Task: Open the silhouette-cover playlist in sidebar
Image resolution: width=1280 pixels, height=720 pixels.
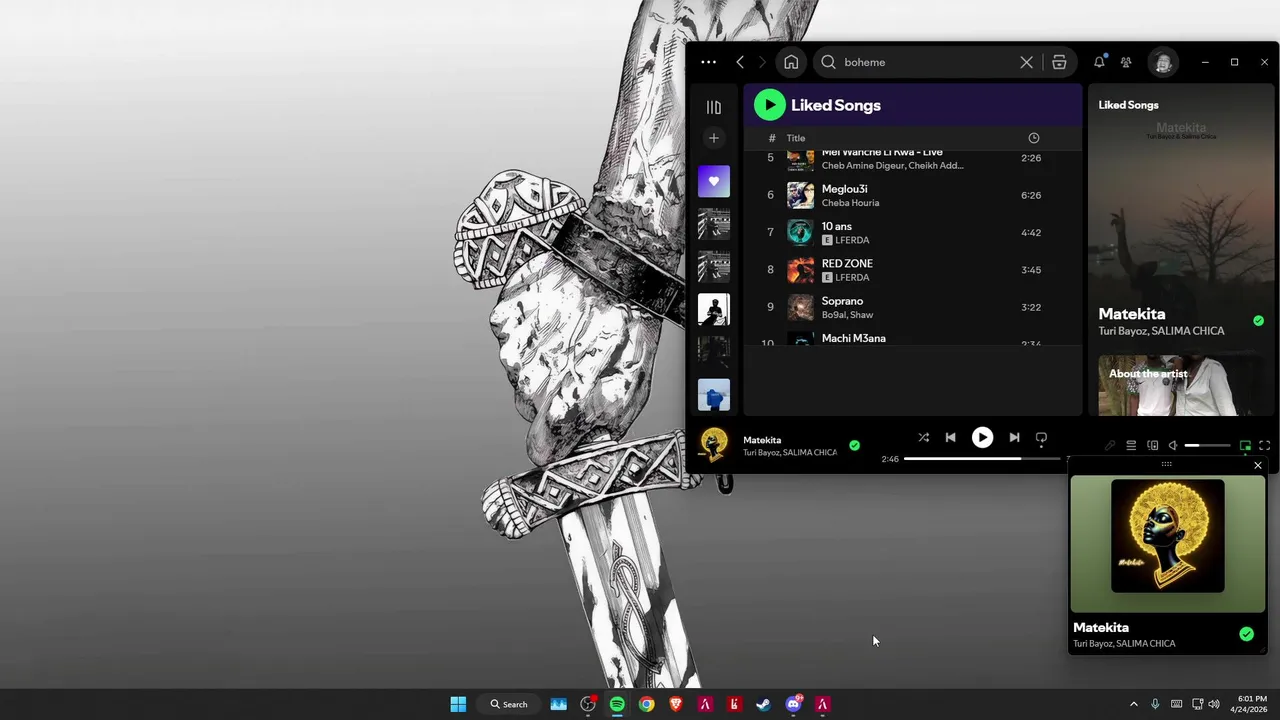Action: coord(714,309)
